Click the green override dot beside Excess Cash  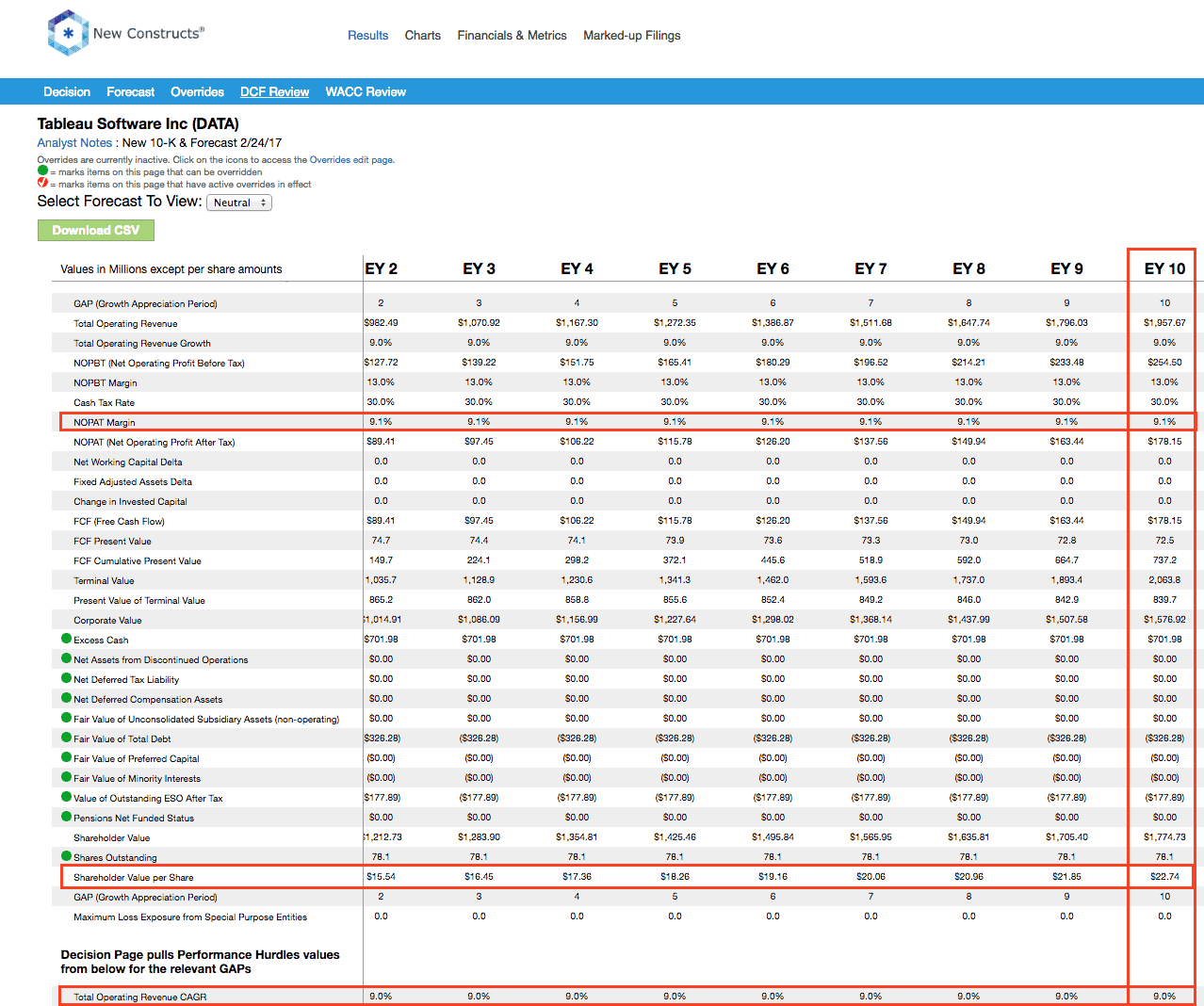67,639
